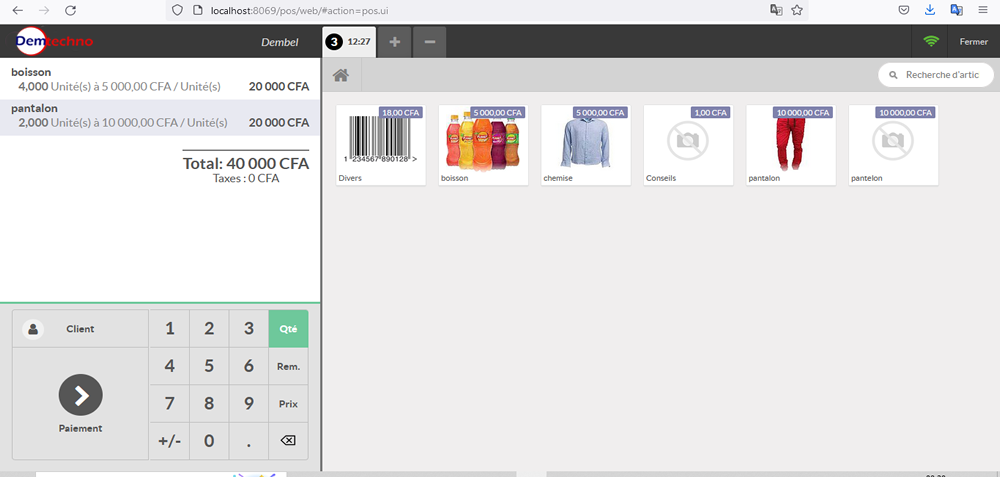Image resolution: width=1000 pixels, height=477 pixels.
Task: Add the Divers barcode product
Action: point(380,145)
